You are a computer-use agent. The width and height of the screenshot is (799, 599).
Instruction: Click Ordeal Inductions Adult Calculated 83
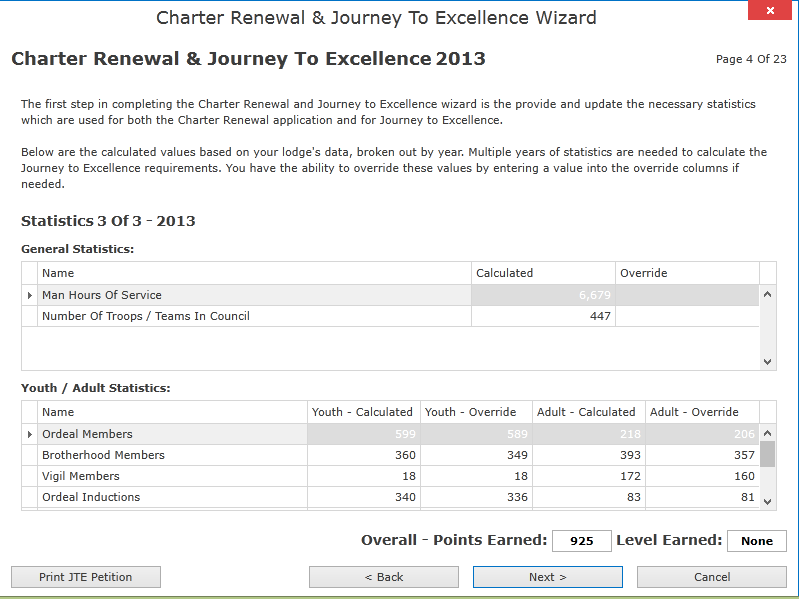[589, 497]
